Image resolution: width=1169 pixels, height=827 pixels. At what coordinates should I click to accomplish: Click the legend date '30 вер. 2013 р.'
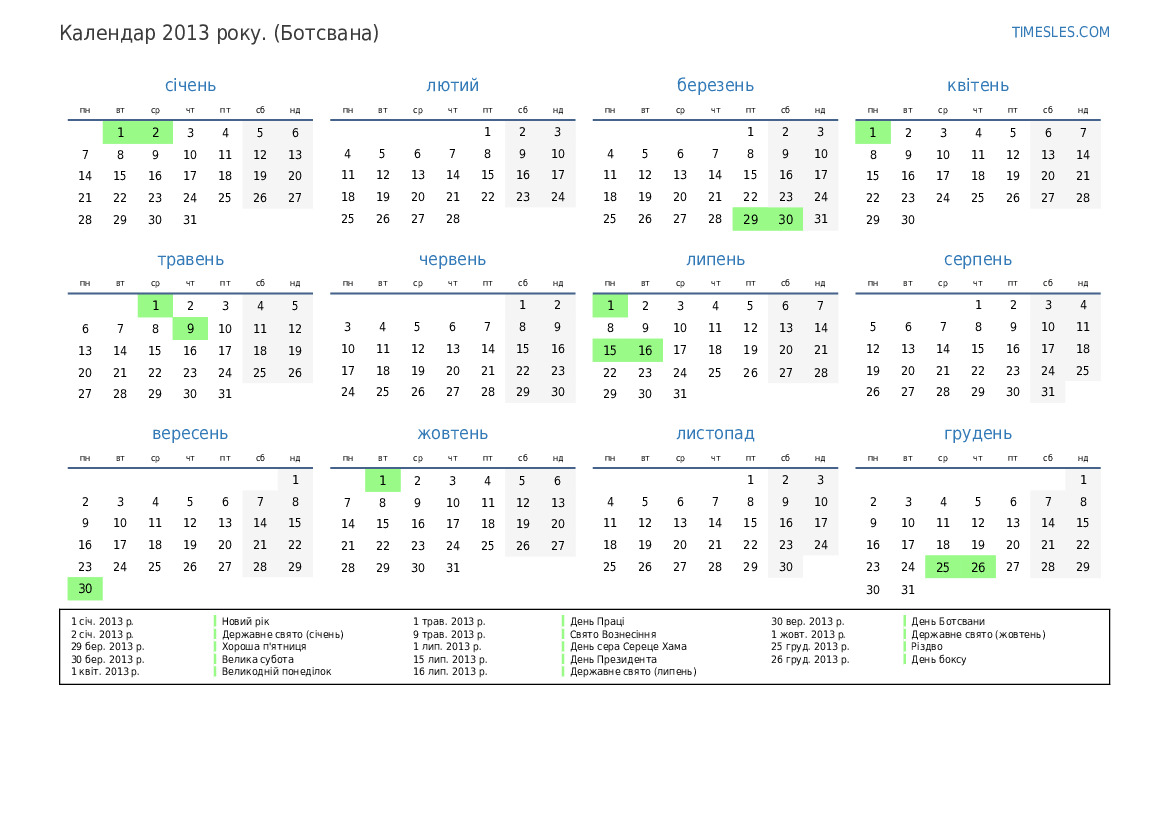[807, 621]
